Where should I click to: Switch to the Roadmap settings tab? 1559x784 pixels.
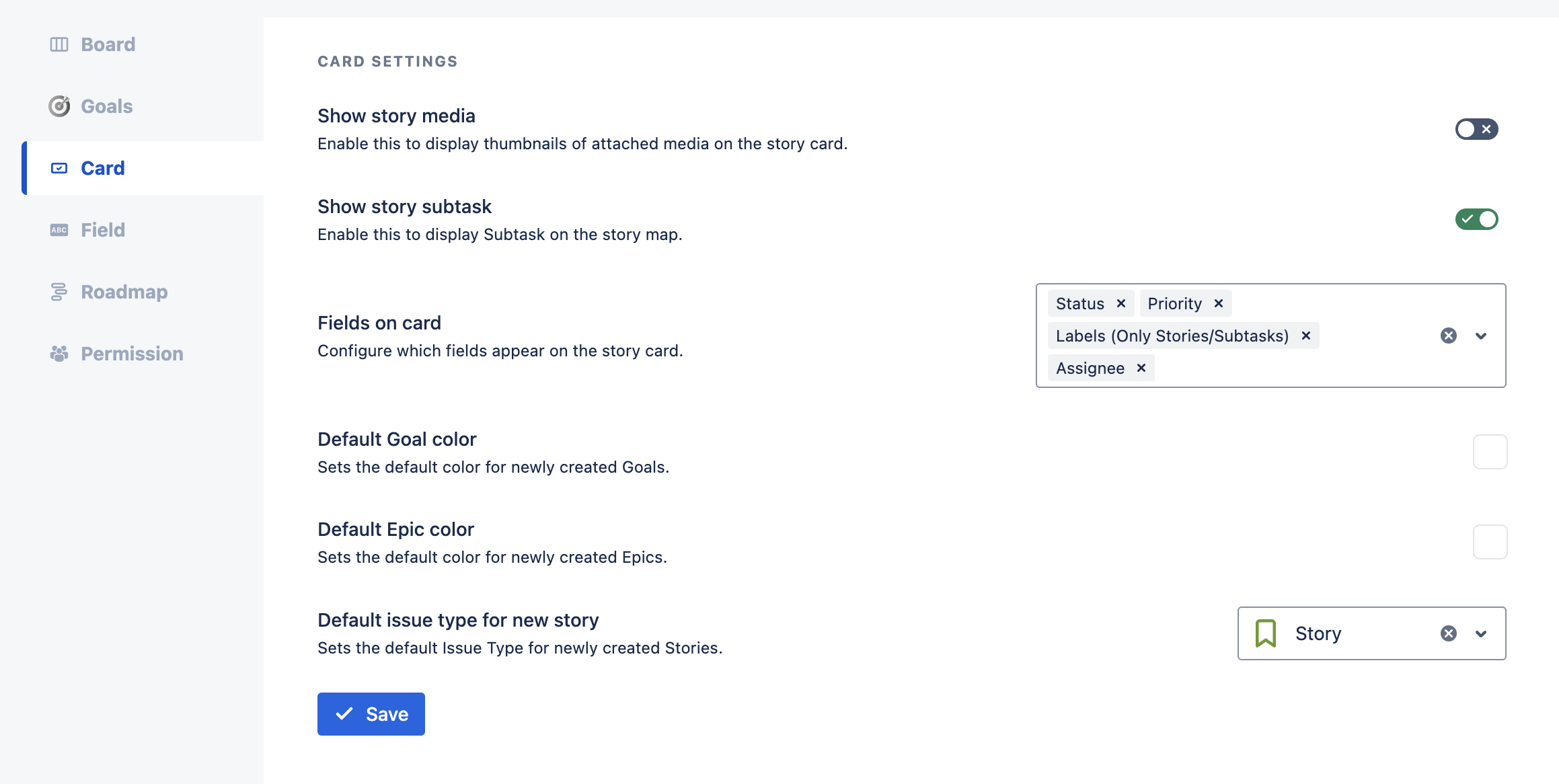(x=124, y=292)
